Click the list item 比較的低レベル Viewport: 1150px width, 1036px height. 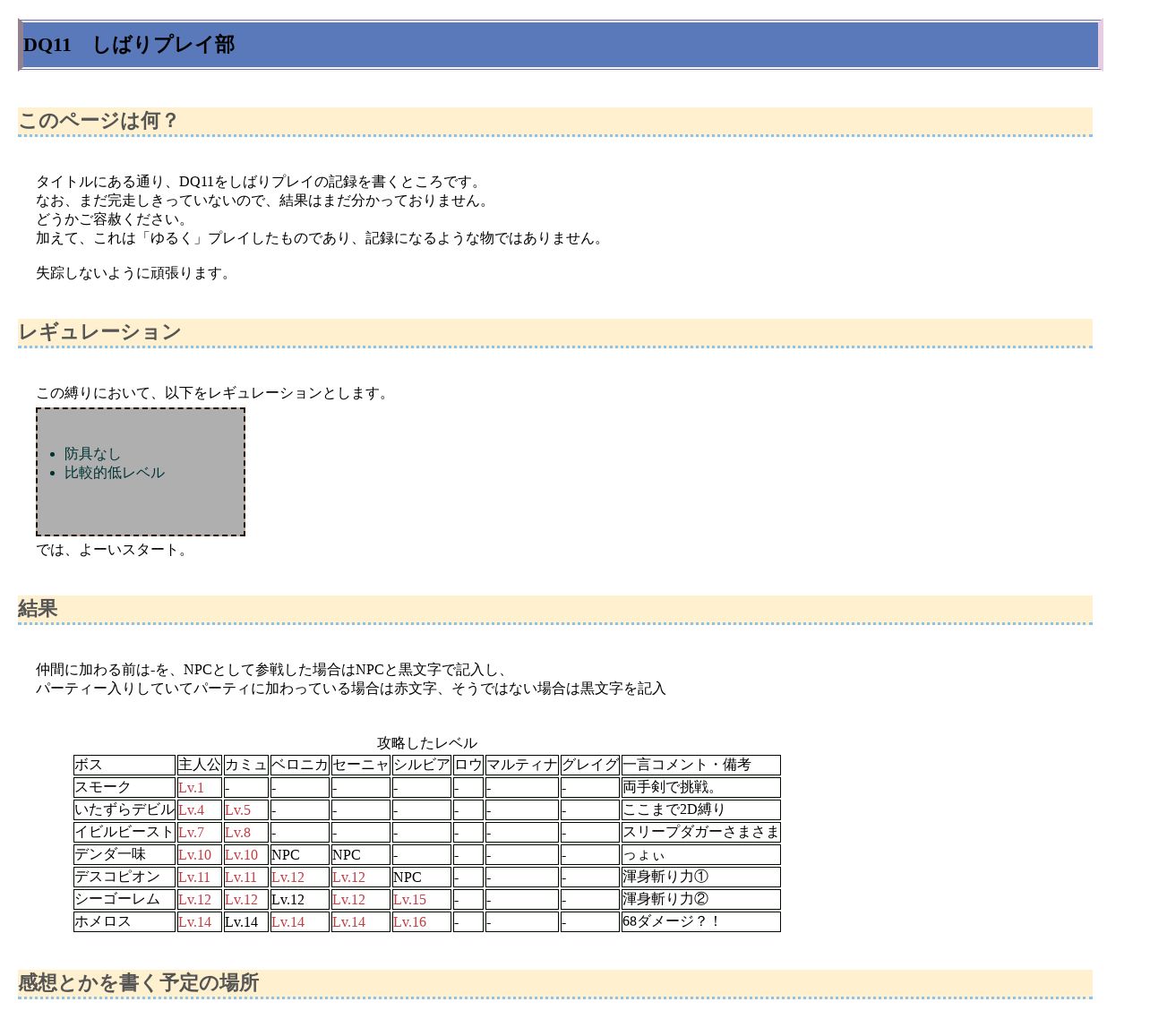(115, 473)
